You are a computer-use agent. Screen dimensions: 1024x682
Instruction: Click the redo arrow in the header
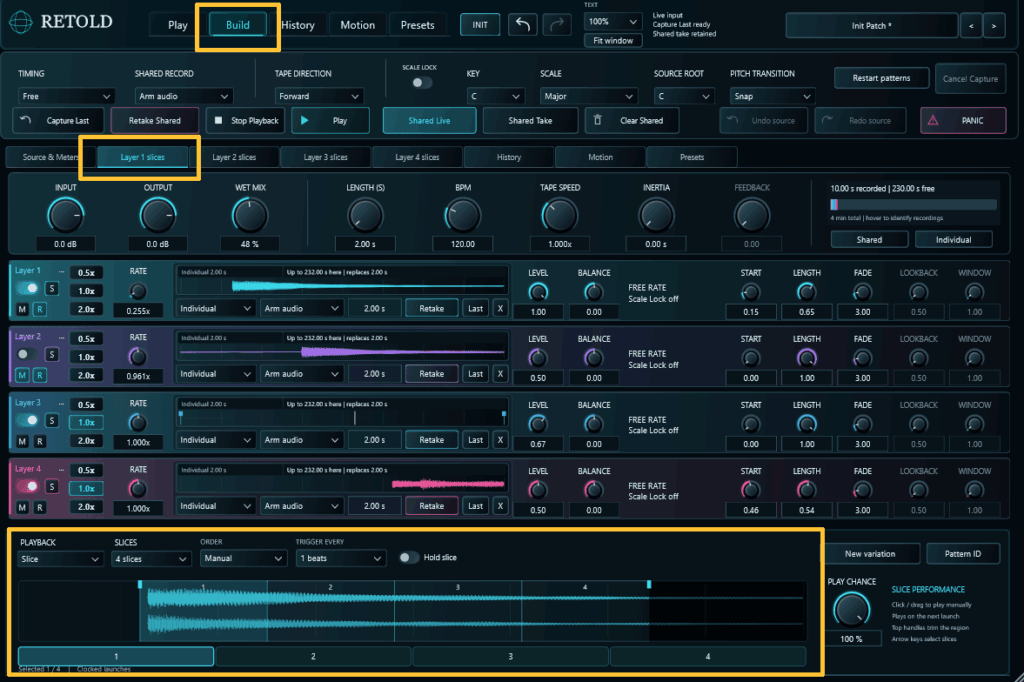click(x=556, y=25)
